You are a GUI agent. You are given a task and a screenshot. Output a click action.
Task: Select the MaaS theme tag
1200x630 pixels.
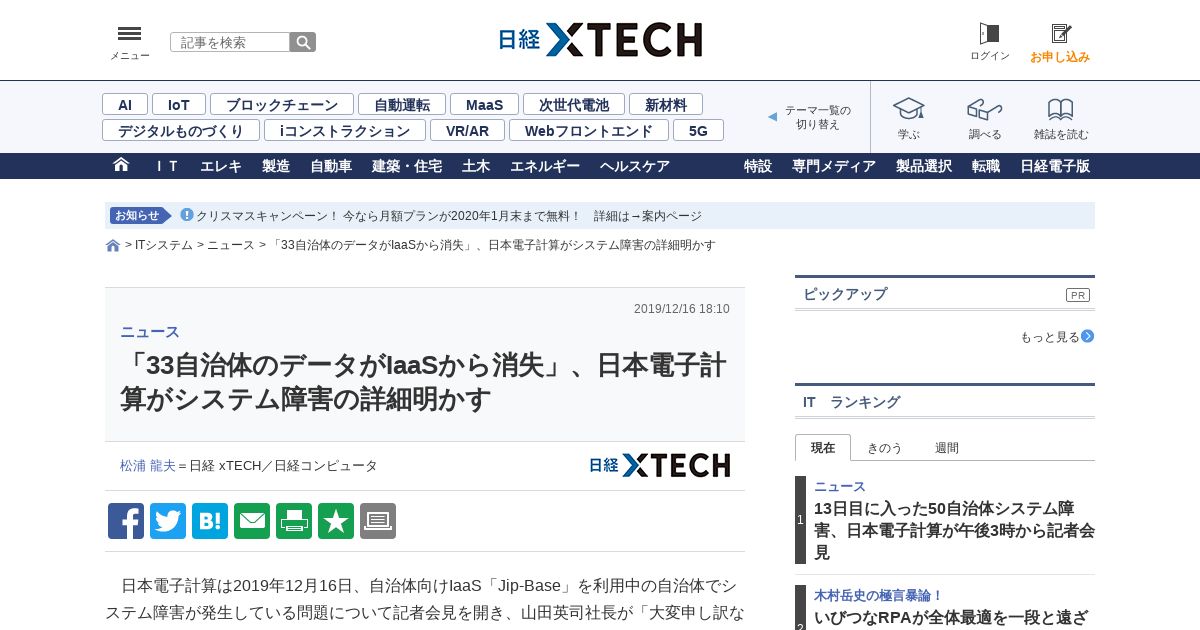point(484,104)
